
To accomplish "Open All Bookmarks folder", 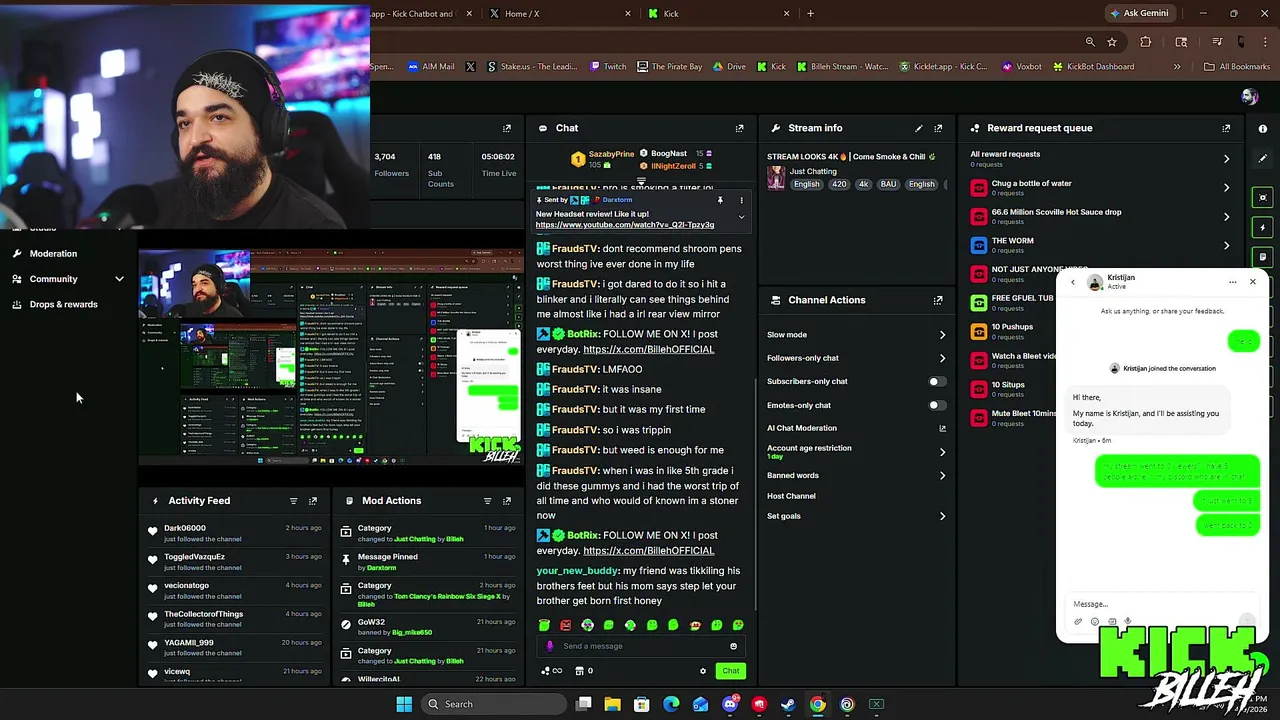I will click(1237, 67).
